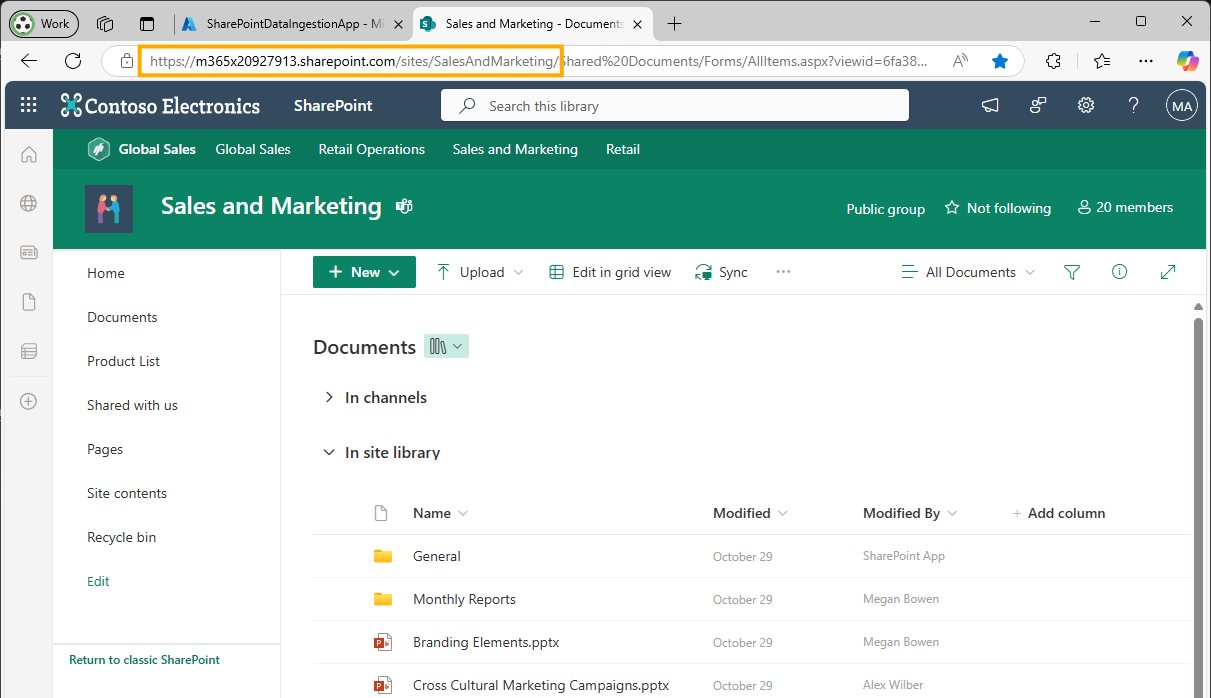Open the Global Sales navigation item
The width and height of the screenshot is (1211, 698).
[252, 149]
